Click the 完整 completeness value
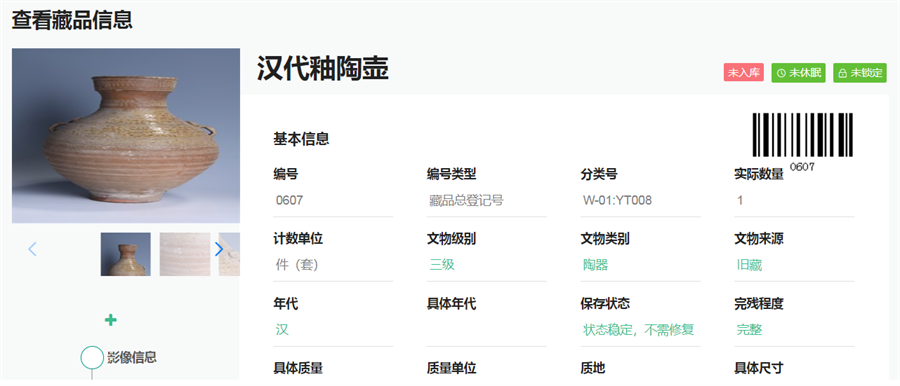The image size is (900, 386). (x=749, y=330)
